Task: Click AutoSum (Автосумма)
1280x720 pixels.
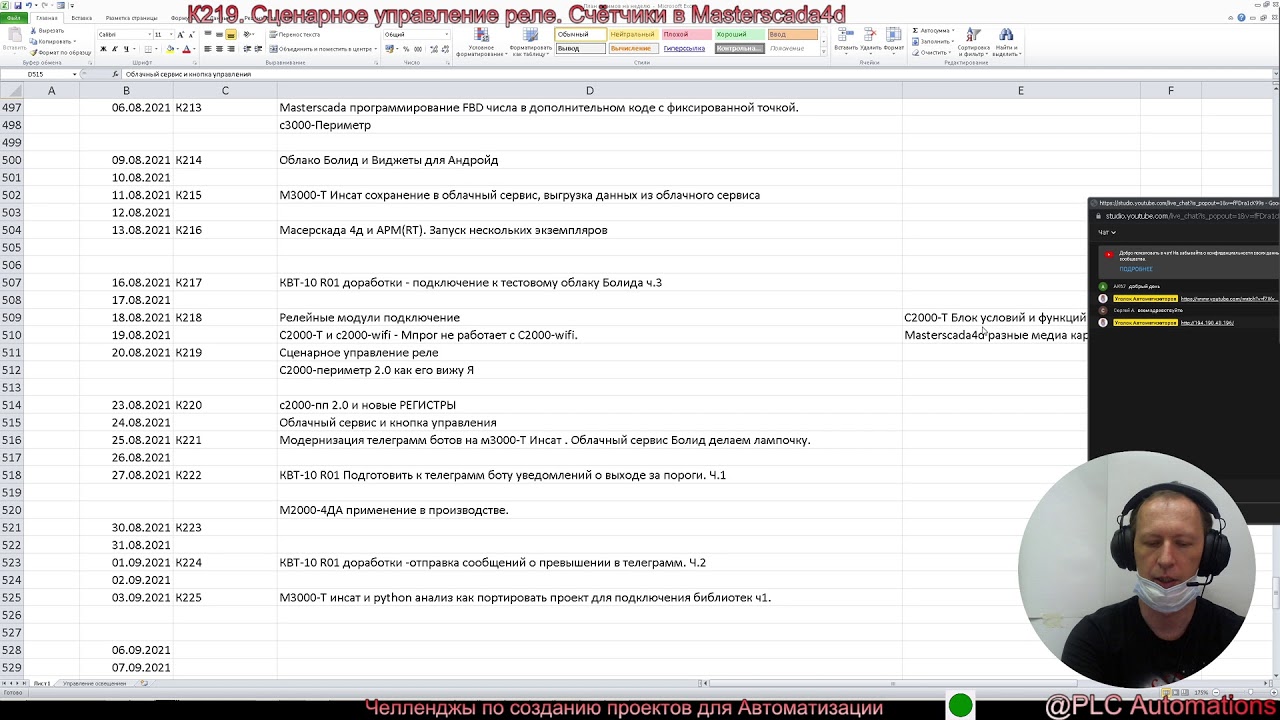Action: coord(932,31)
